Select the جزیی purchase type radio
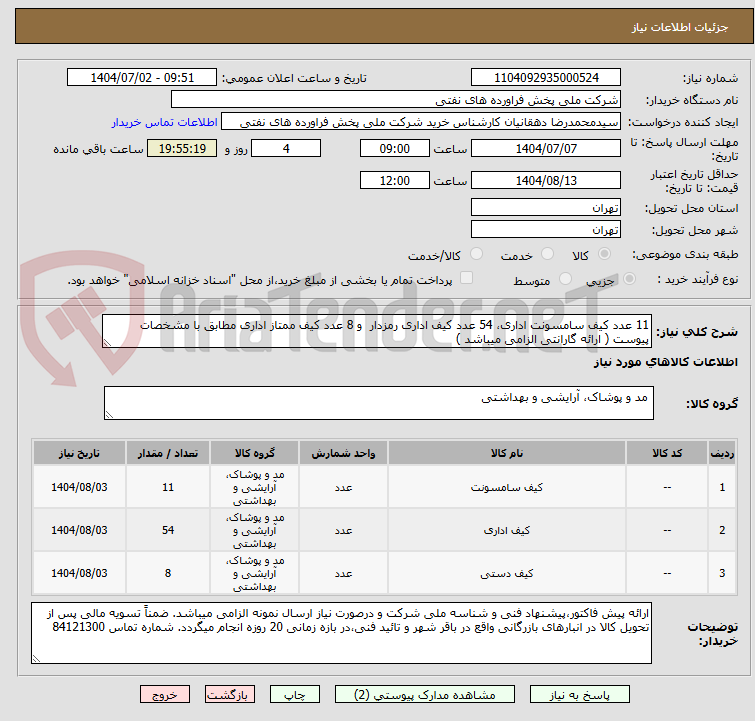Image resolution: width=755 pixels, height=721 pixels. coord(610,280)
